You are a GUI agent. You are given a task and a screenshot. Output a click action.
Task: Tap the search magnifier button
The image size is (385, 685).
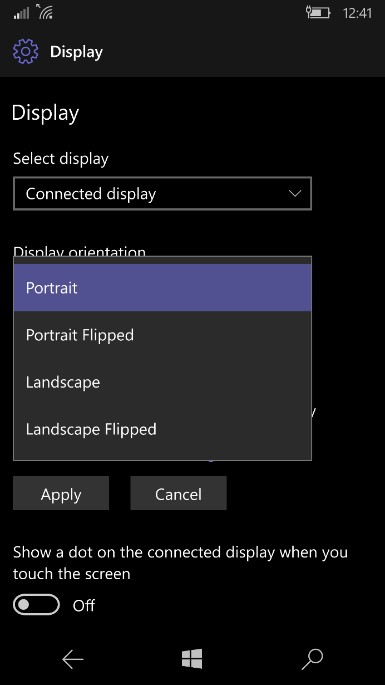click(x=312, y=659)
